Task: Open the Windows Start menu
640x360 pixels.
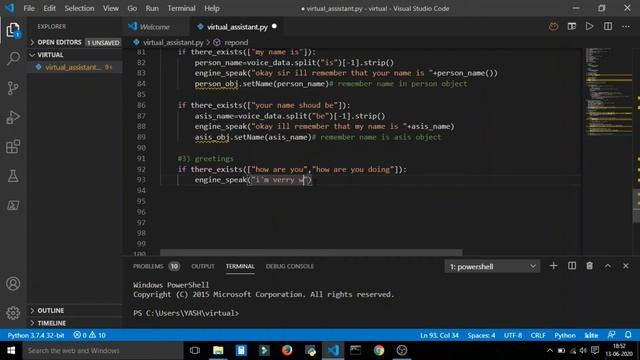Action: [11, 350]
